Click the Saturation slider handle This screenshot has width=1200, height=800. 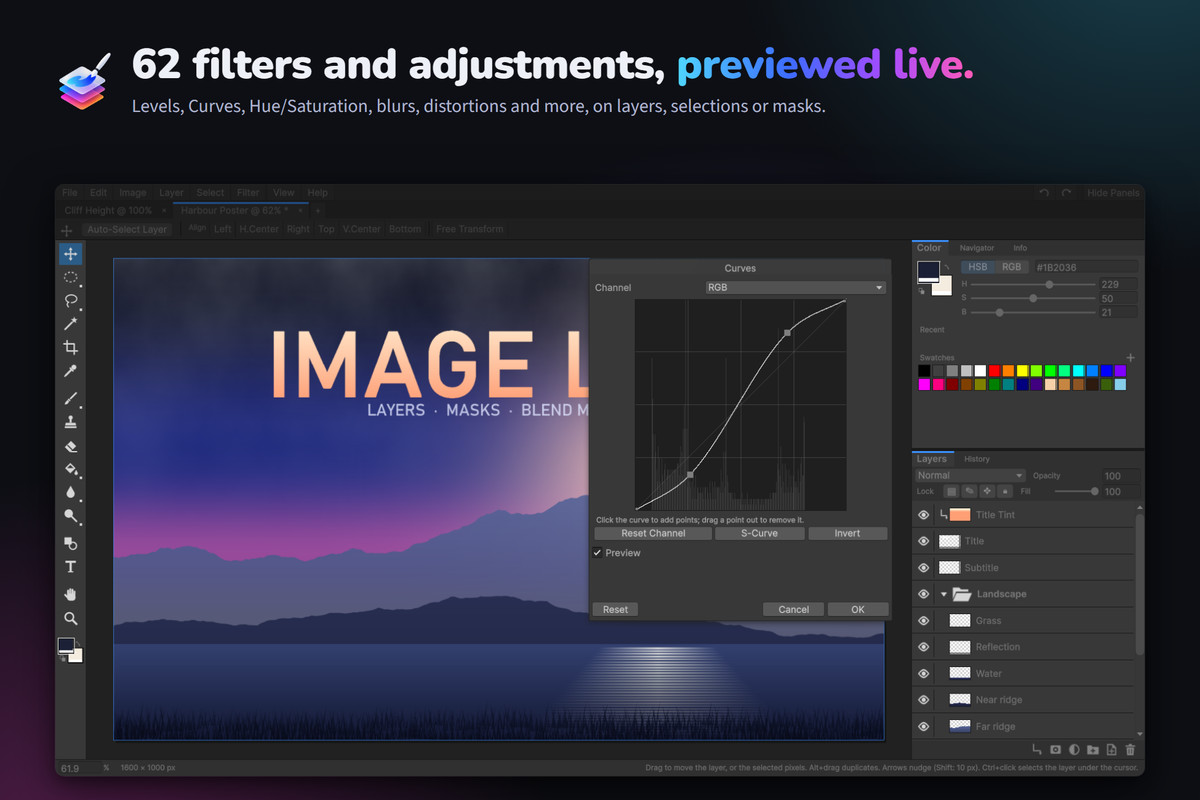click(x=1033, y=299)
